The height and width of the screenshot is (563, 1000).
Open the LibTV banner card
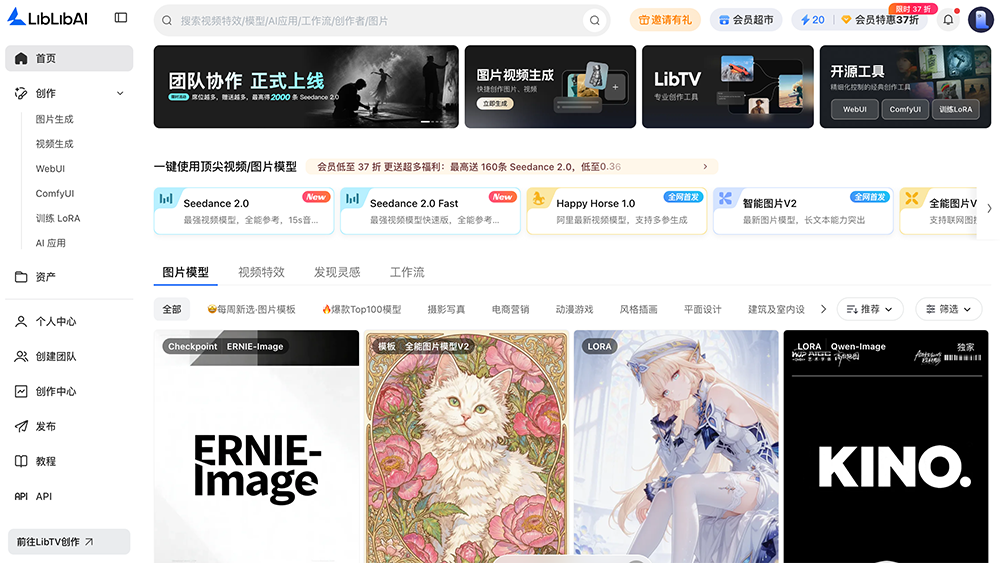click(728, 87)
